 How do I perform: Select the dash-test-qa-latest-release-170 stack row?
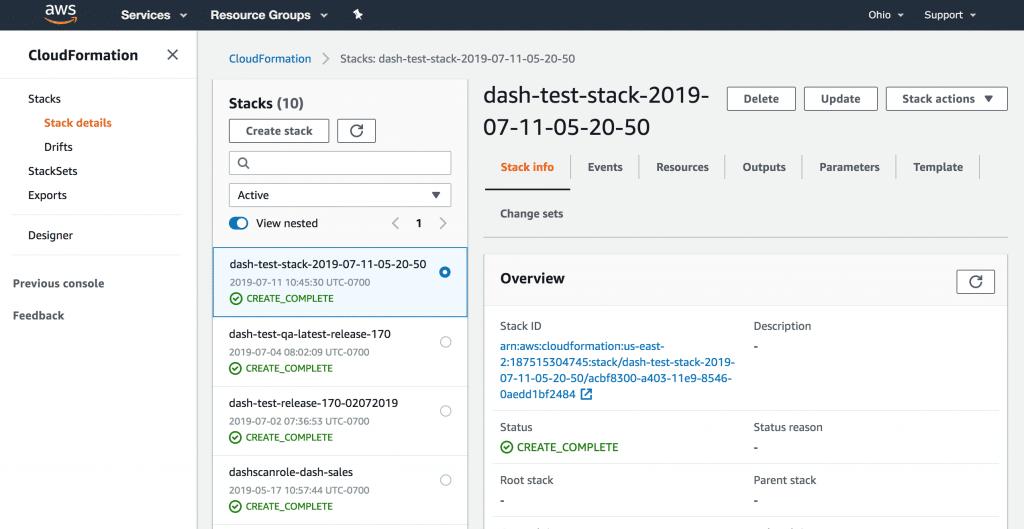[340, 351]
